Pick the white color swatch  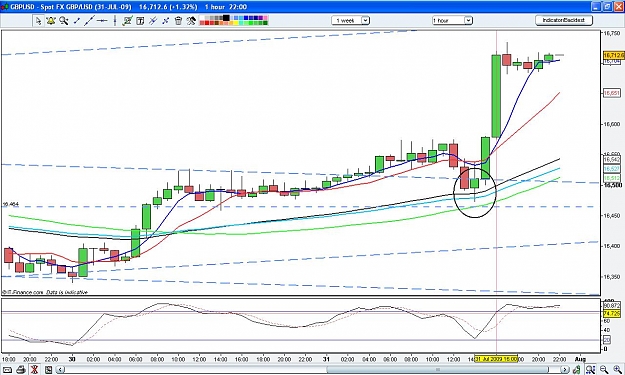tap(202, 18)
